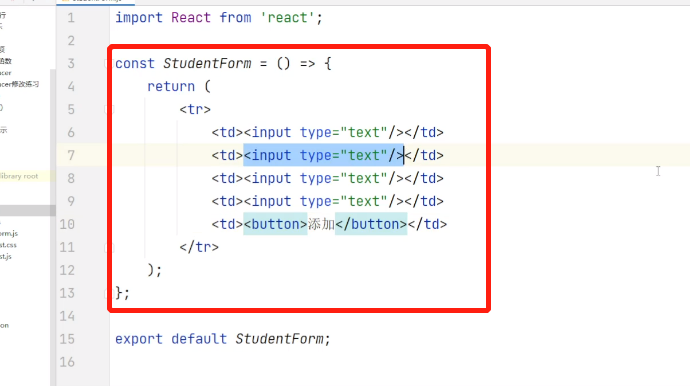Click the ');' on line 12
This screenshot has width=690, height=386.
[x=155, y=270]
